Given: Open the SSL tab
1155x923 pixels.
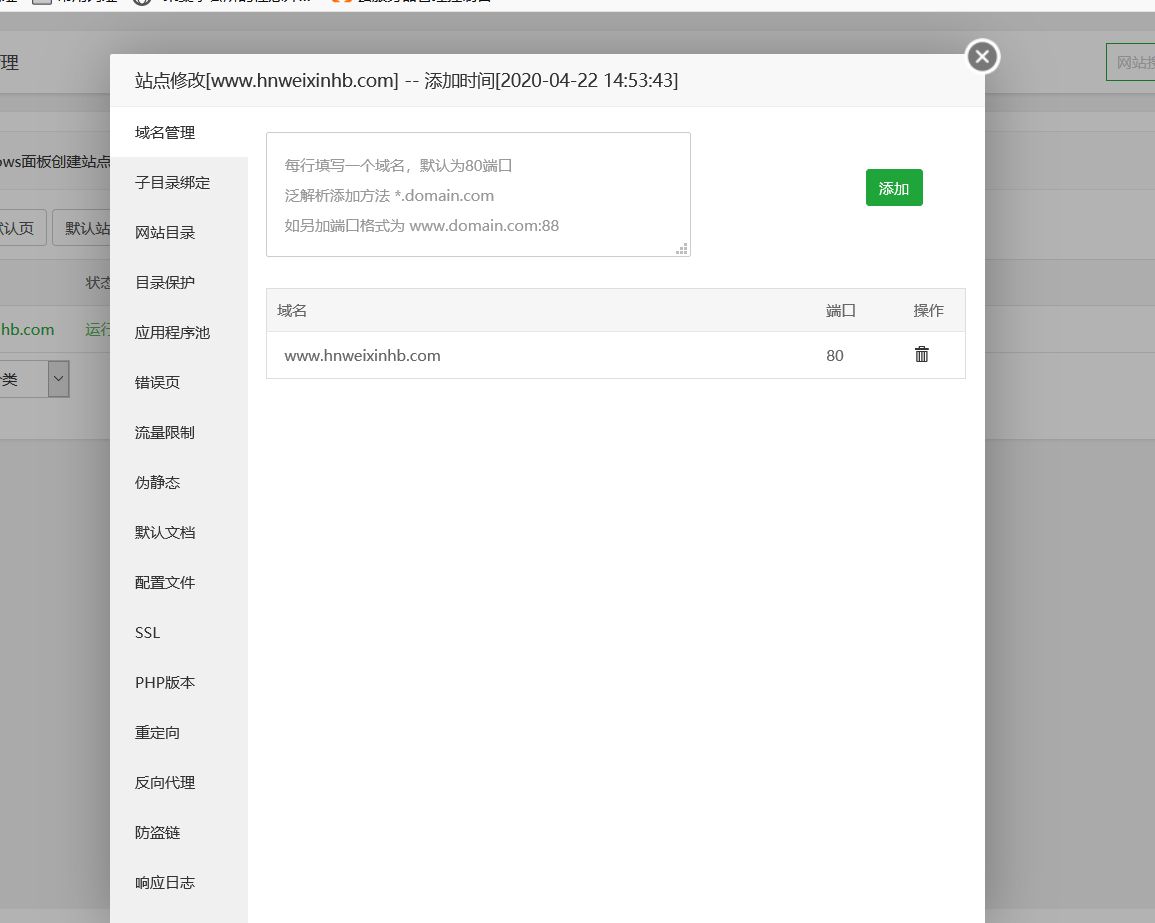Looking at the screenshot, I should tap(179, 633).
